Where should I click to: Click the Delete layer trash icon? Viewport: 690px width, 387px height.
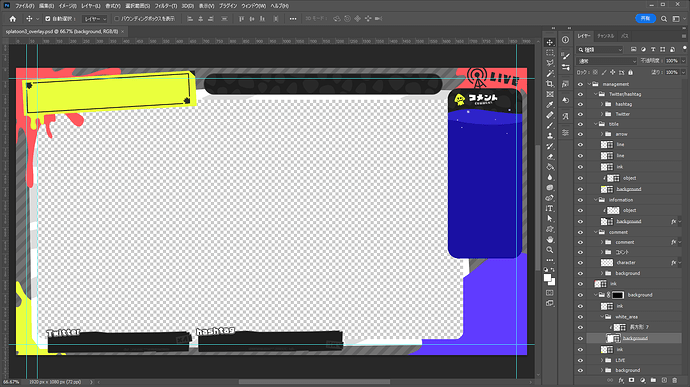point(675,380)
